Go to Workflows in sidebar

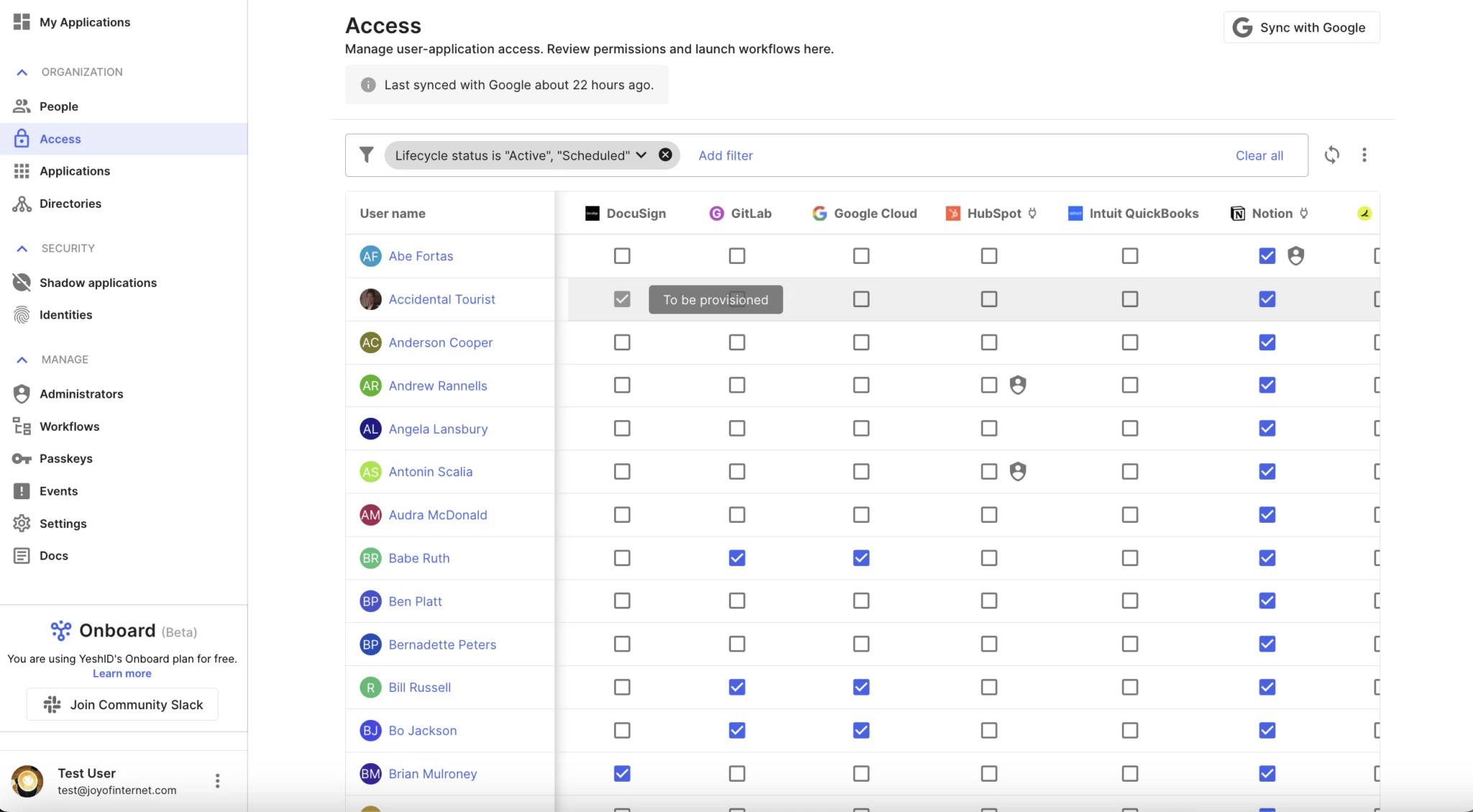pos(69,426)
